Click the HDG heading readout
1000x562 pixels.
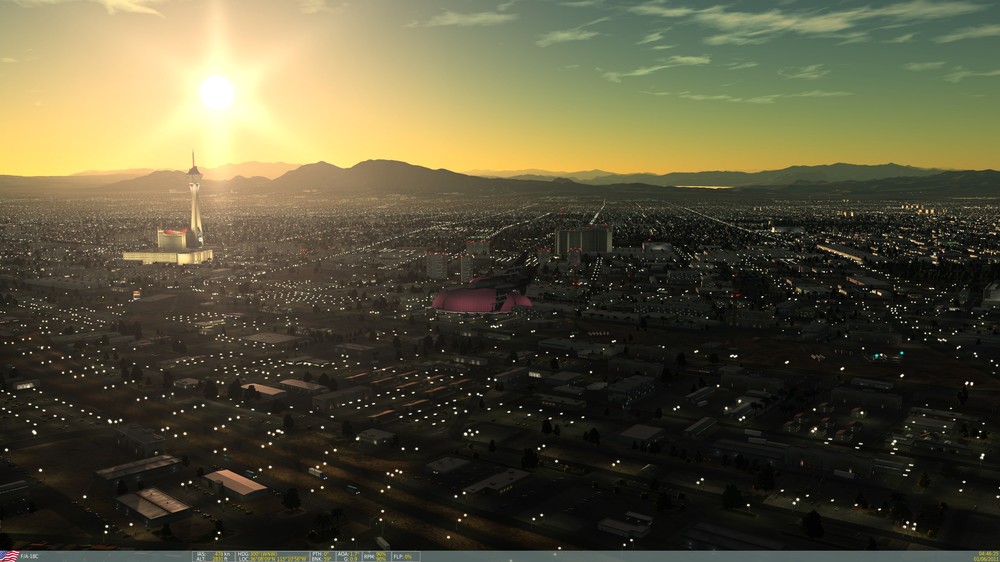257,554
